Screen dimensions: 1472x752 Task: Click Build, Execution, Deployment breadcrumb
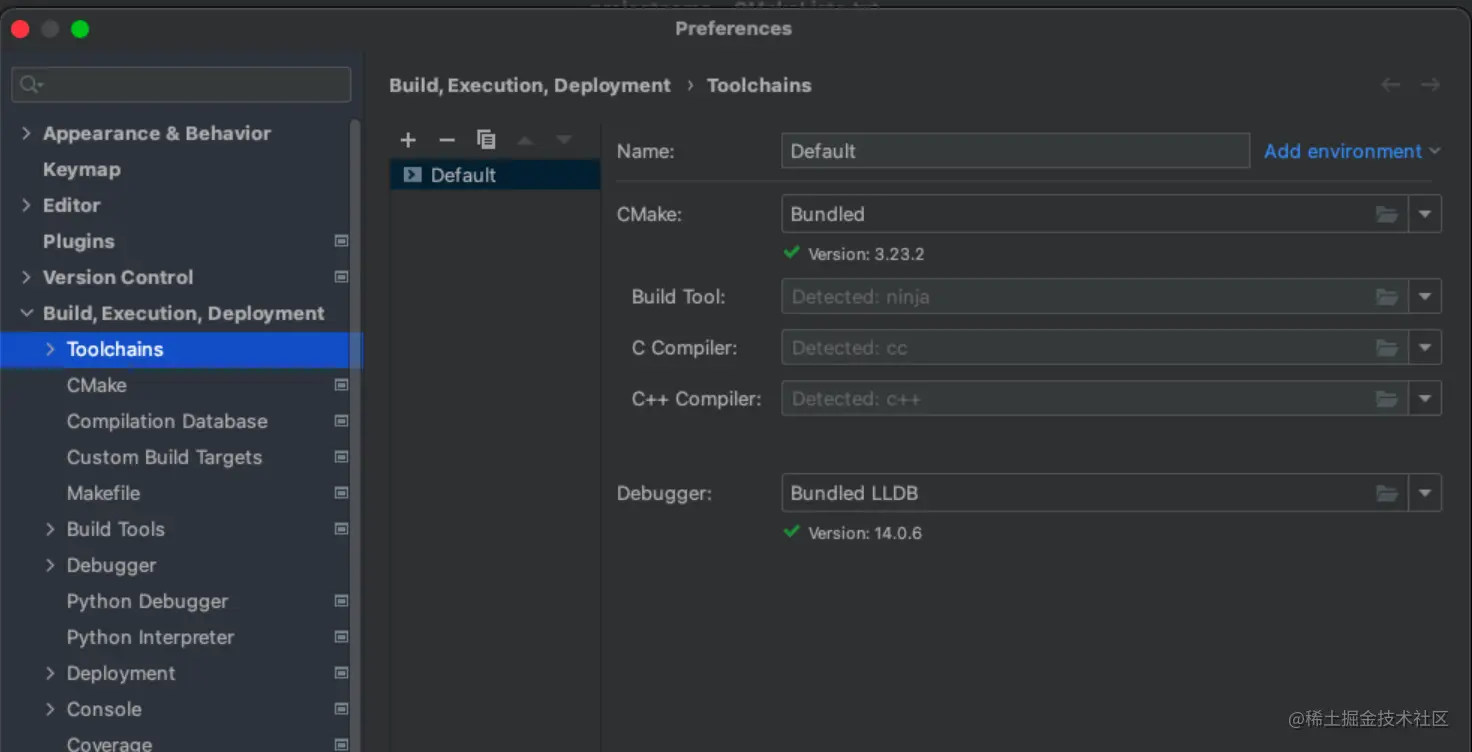[530, 85]
